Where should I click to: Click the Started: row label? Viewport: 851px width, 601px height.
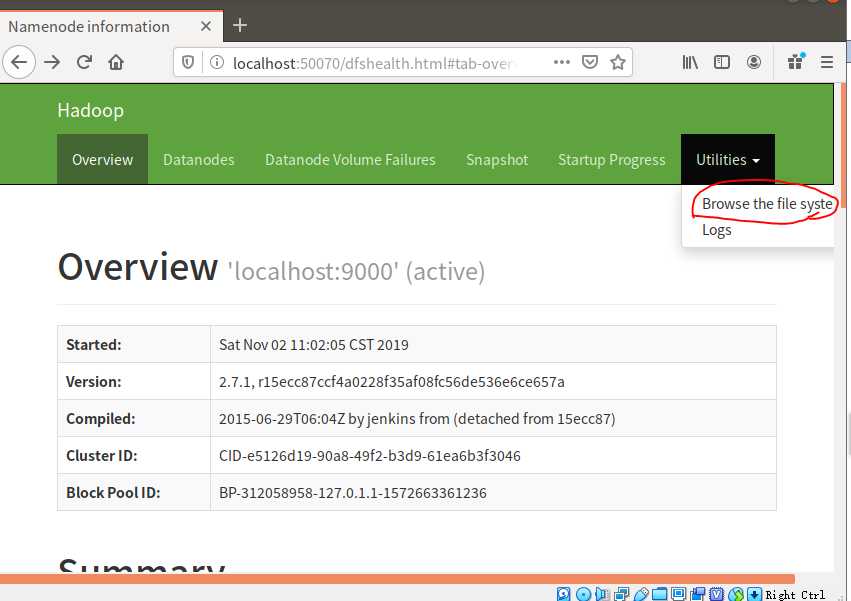pos(93,345)
